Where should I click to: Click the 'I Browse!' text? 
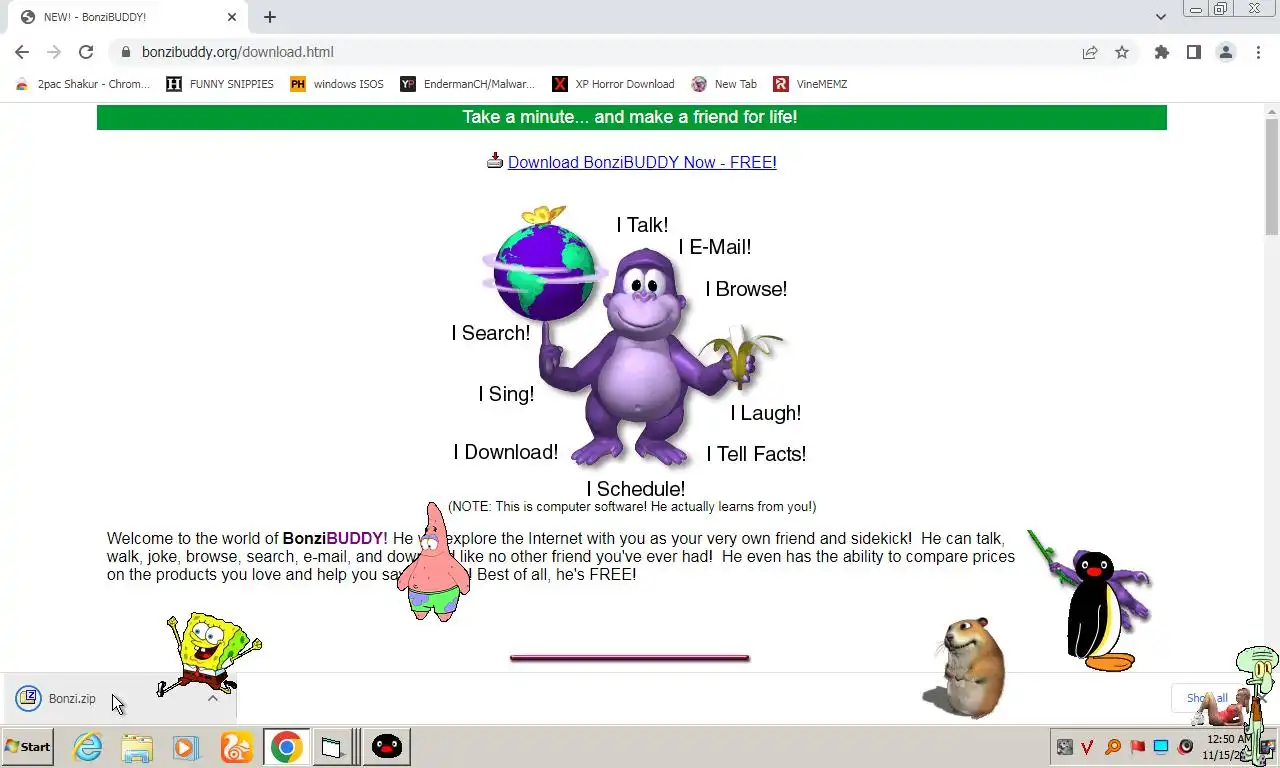(x=746, y=289)
